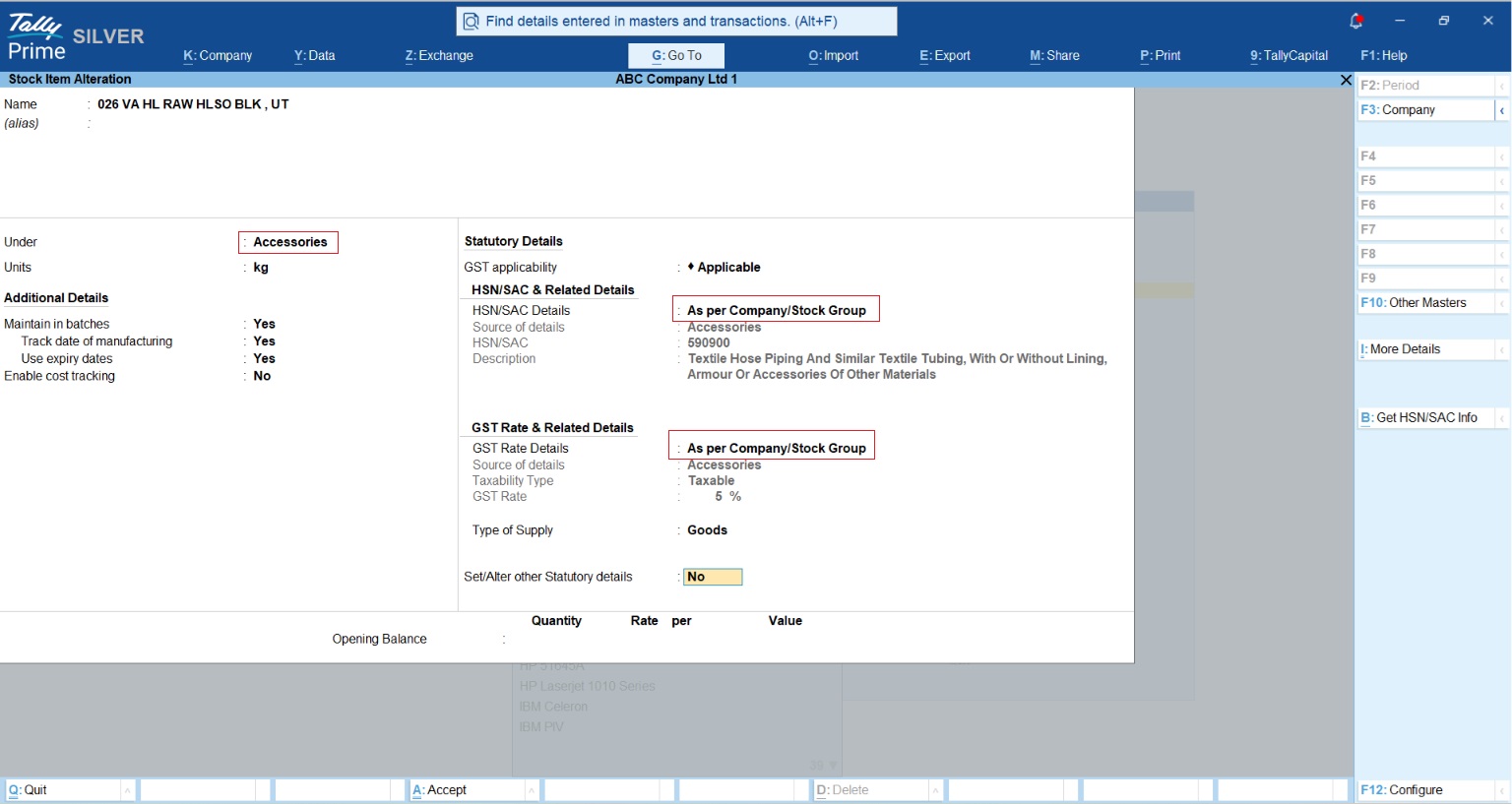Expand the arrow next to D: Delete
Viewport: 1512px width, 804px height.
pos(936,790)
